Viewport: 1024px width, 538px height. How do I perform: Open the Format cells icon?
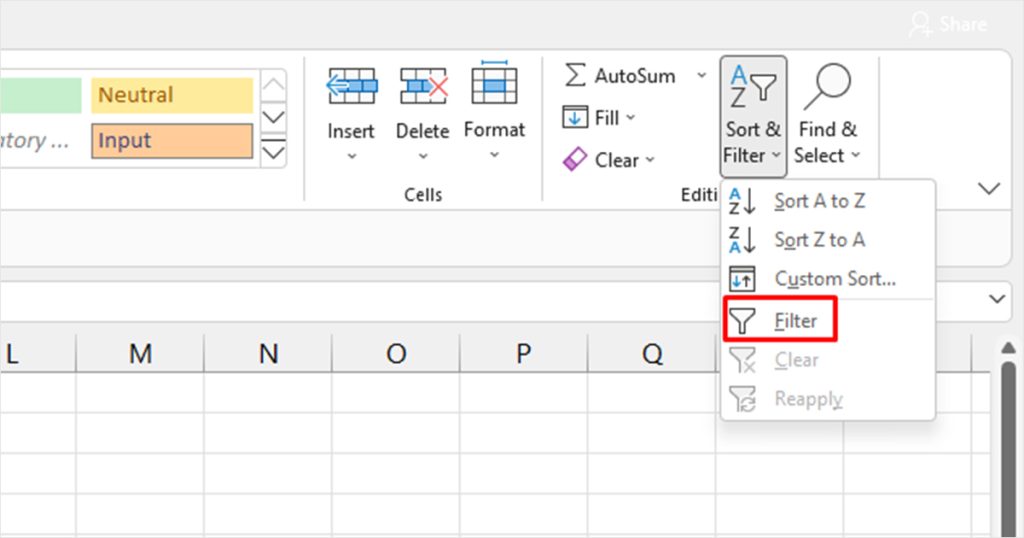coord(494,86)
